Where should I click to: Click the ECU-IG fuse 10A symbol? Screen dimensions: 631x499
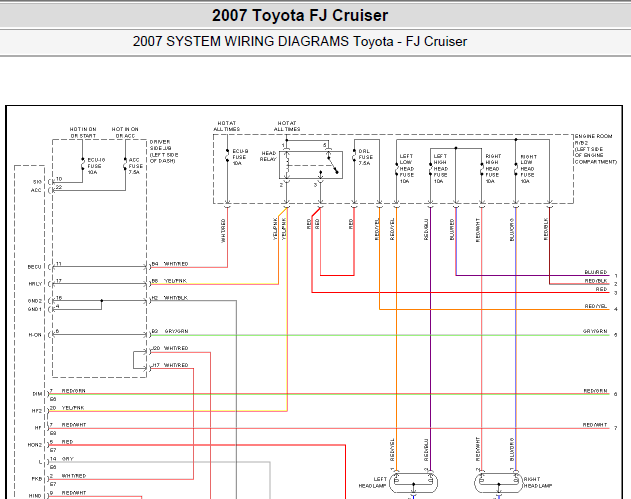(x=83, y=163)
